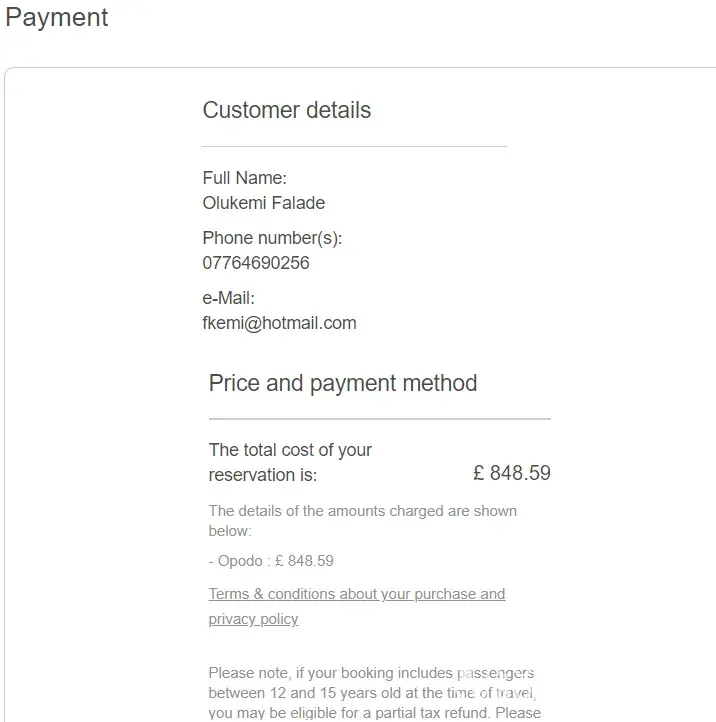Viewport: 716px width, 722px height.
Task: Click the Phone number(s) label
Action: pyautogui.click(x=272, y=238)
